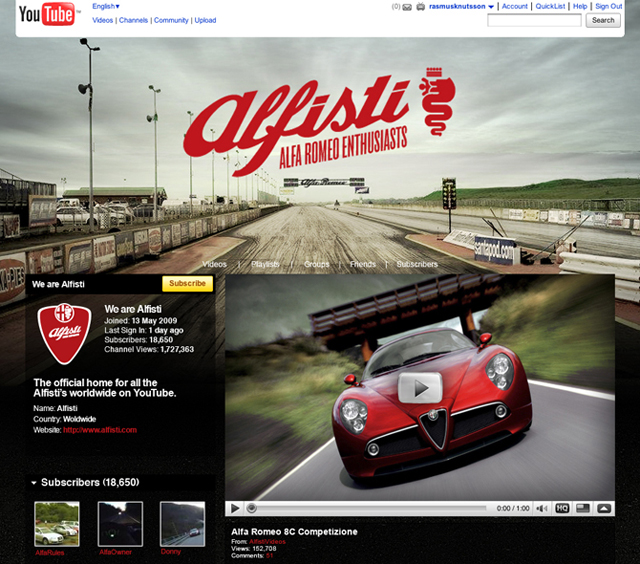The width and height of the screenshot is (640, 564).
Task: Open the Help link
Action: (x=580, y=6)
